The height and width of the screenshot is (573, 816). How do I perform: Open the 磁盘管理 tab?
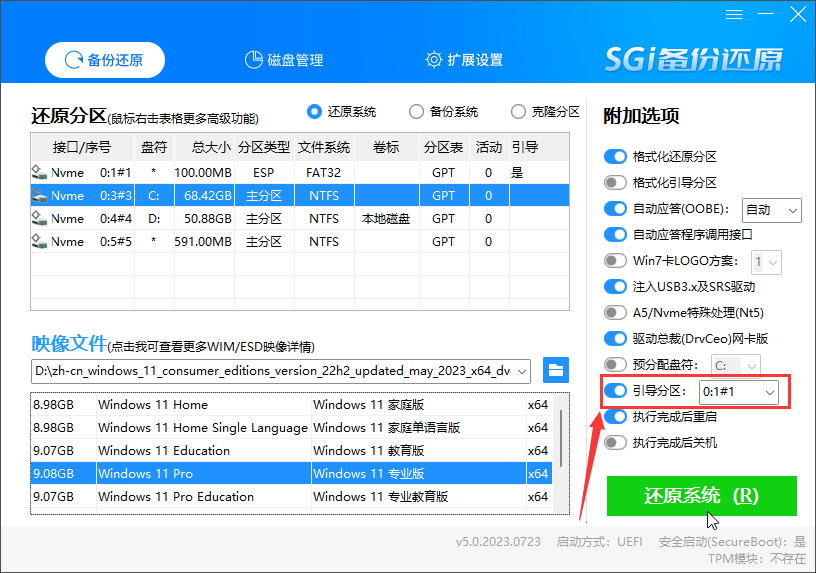[284, 60]
